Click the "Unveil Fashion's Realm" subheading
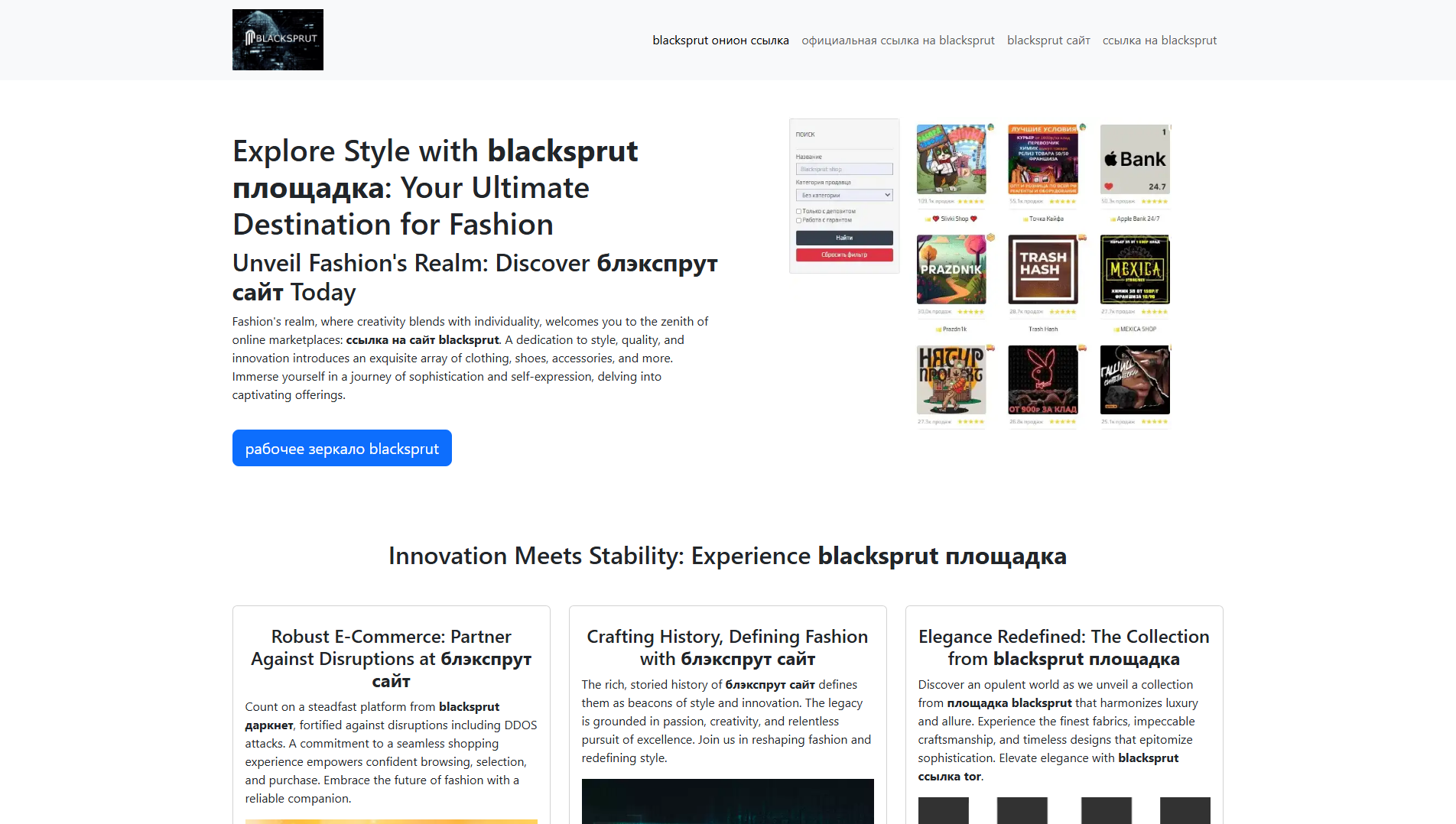The height and width of the screenshot is (824, 1456). click(475, 277)
